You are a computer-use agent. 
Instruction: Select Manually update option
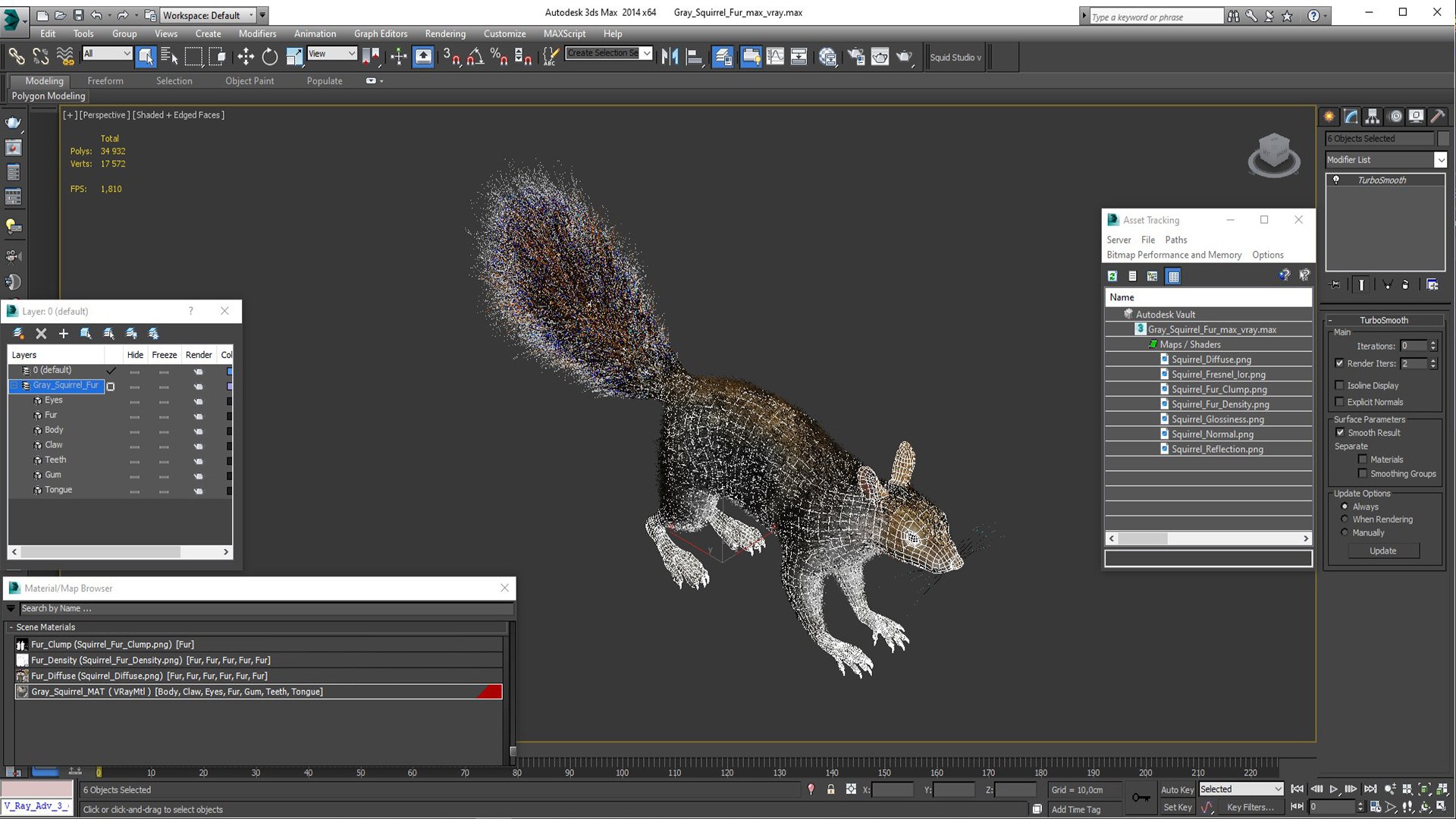point(1345,532)
